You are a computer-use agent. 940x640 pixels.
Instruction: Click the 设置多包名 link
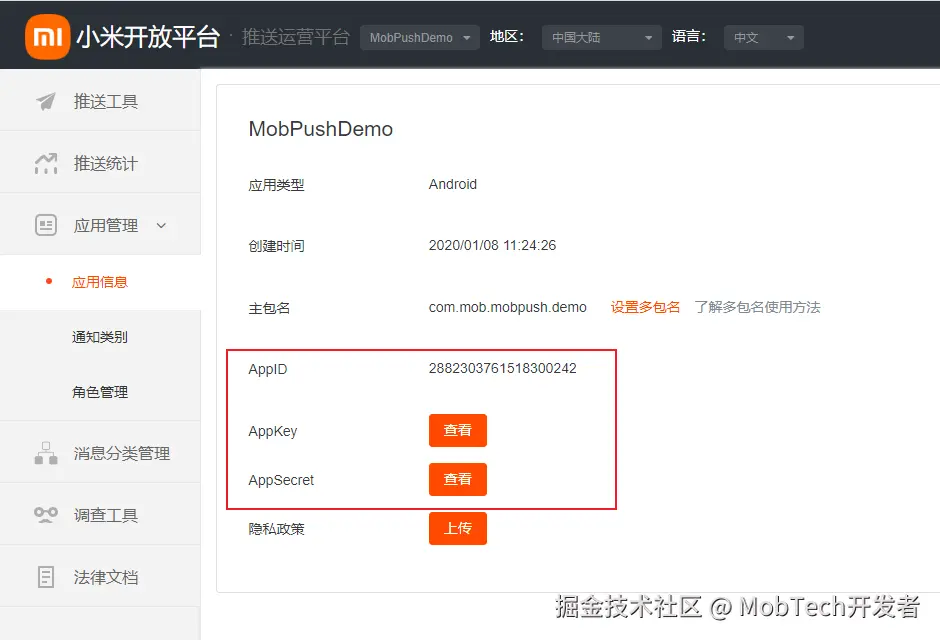coord(645,307)
